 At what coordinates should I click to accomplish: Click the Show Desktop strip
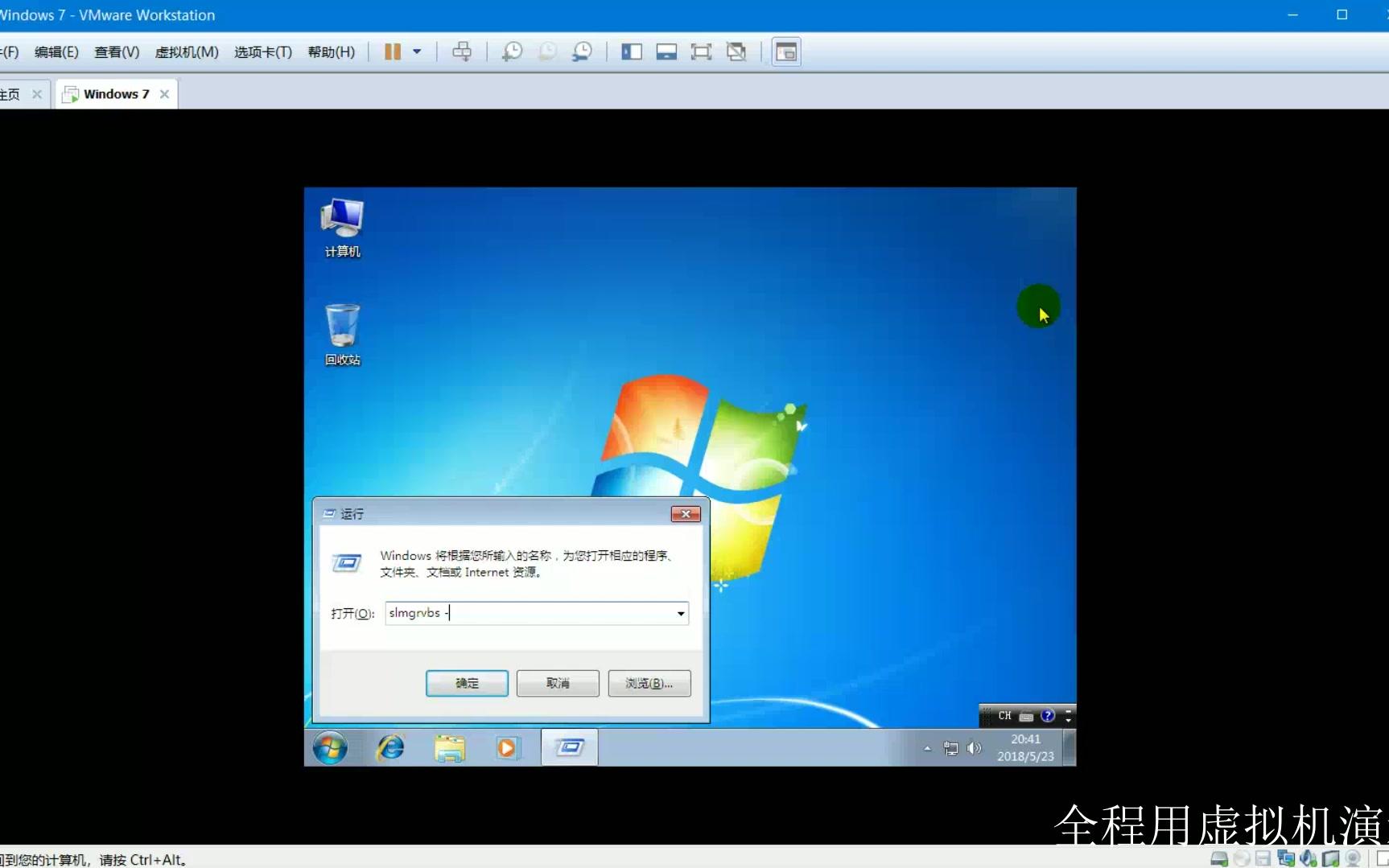tap(1070, 747)
